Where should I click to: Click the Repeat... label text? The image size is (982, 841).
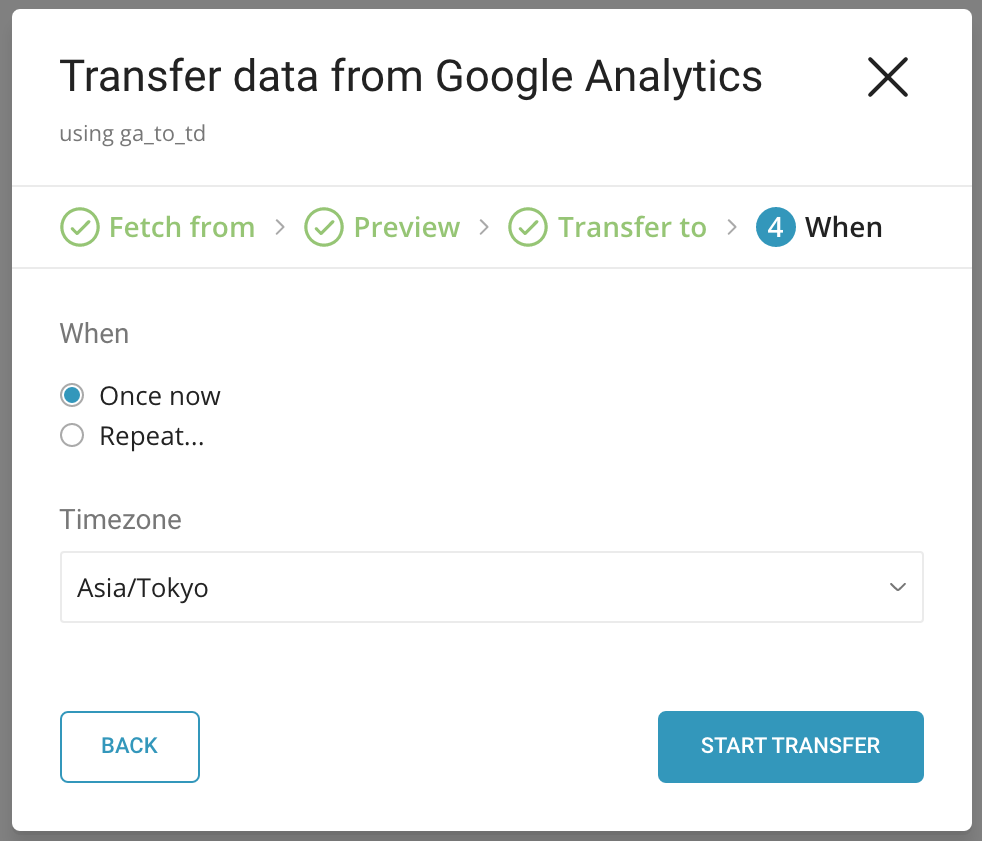tap(152, 436)
